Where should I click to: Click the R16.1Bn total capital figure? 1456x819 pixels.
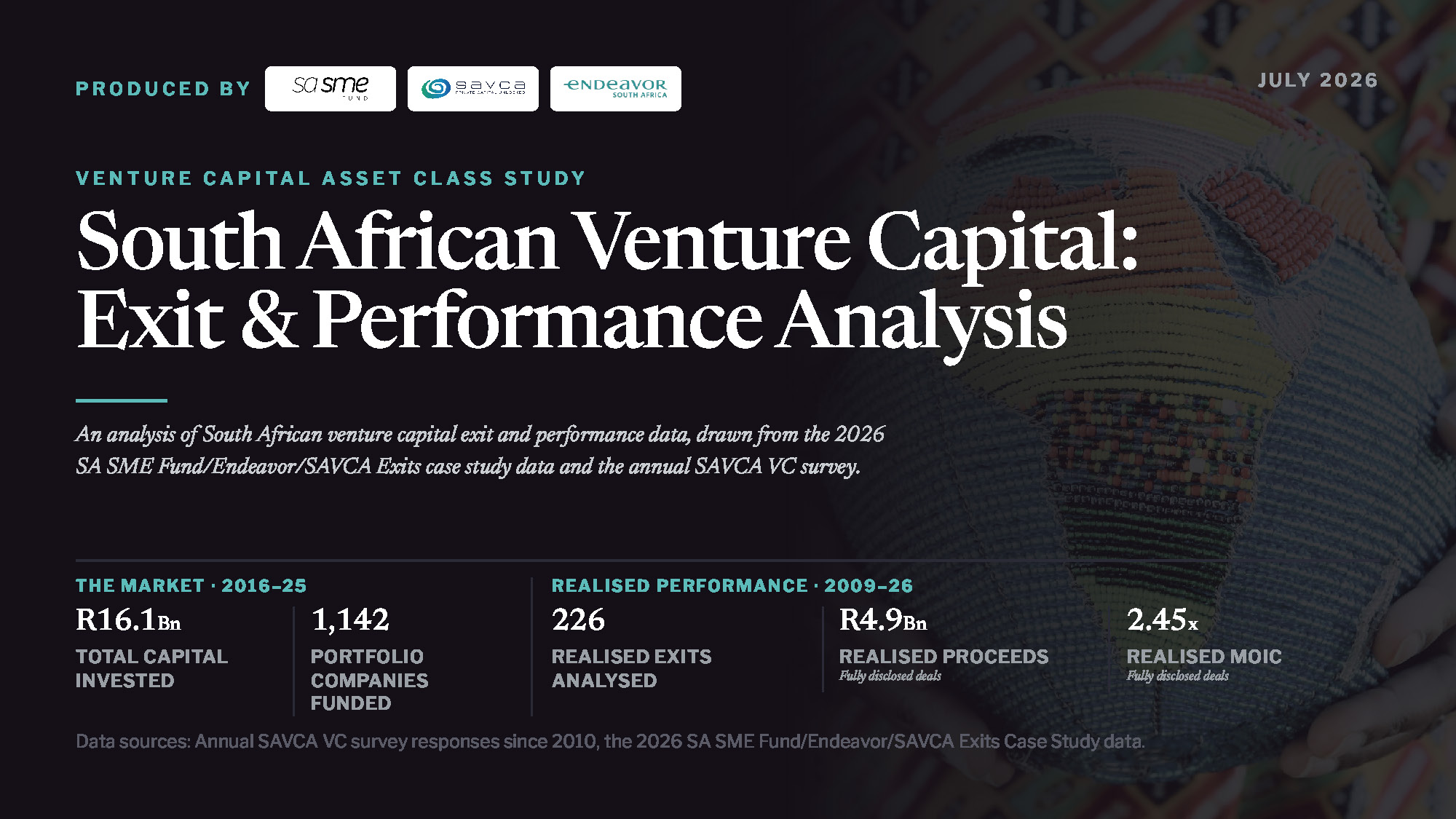pos(128,620)
